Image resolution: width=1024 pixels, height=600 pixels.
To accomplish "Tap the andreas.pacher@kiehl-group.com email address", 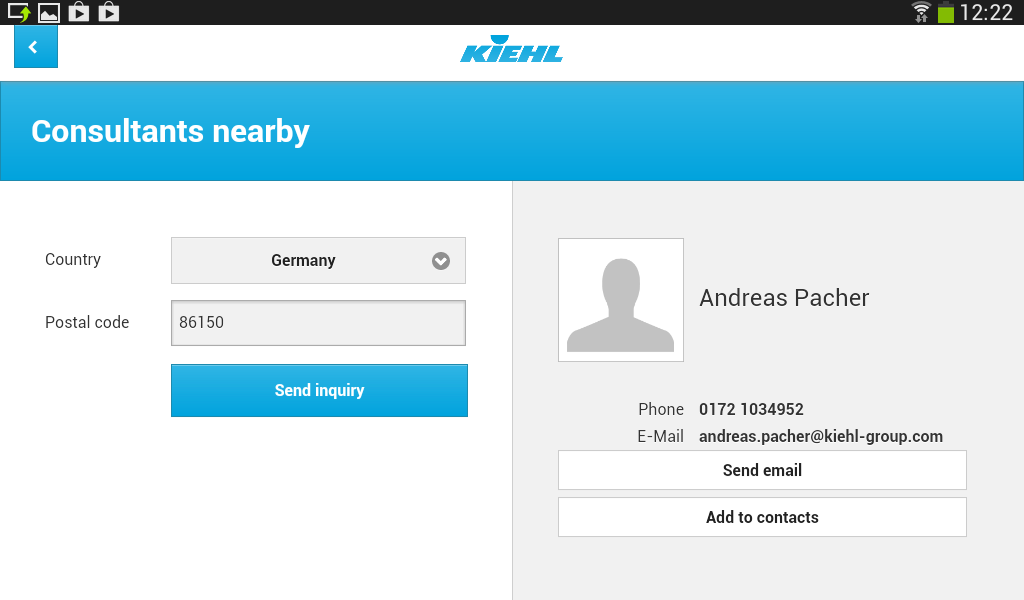I will 821,436.
